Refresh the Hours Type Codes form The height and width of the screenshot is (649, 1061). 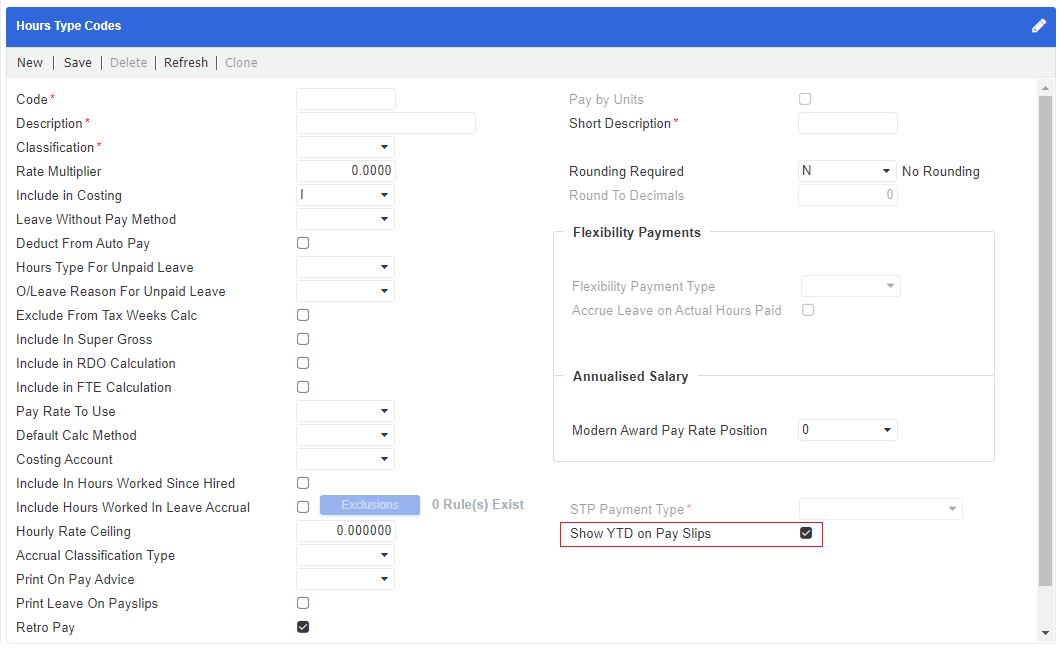[185, 62]
